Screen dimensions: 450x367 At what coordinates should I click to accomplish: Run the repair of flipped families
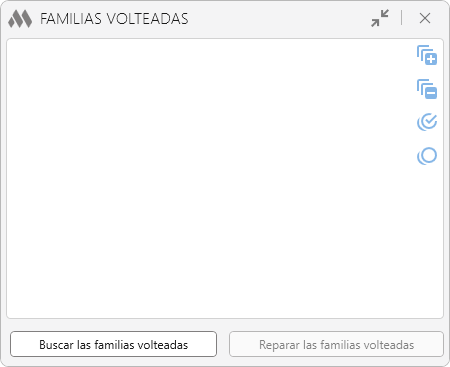[x=336, y=344]
